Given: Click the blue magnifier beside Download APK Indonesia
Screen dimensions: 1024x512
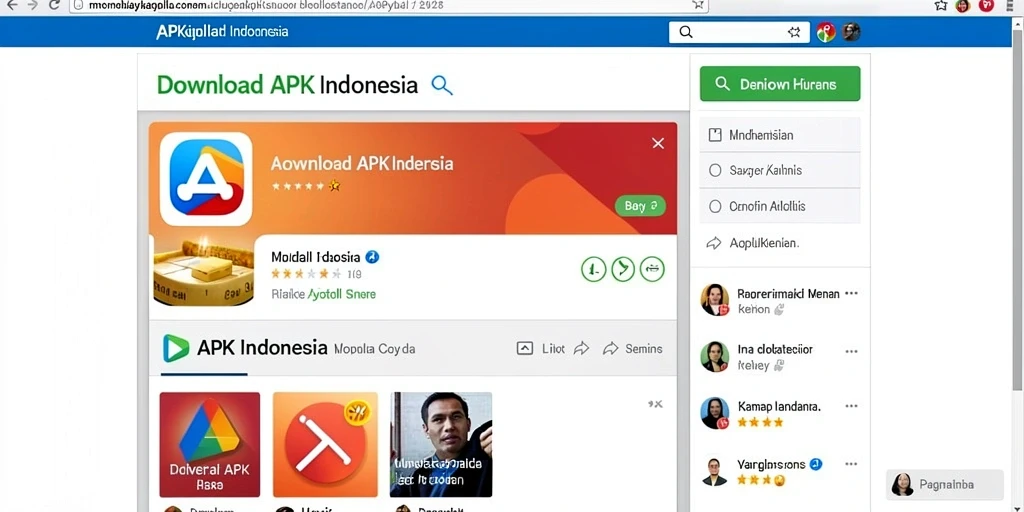Looking at the screenshot, I should [442, 85].
